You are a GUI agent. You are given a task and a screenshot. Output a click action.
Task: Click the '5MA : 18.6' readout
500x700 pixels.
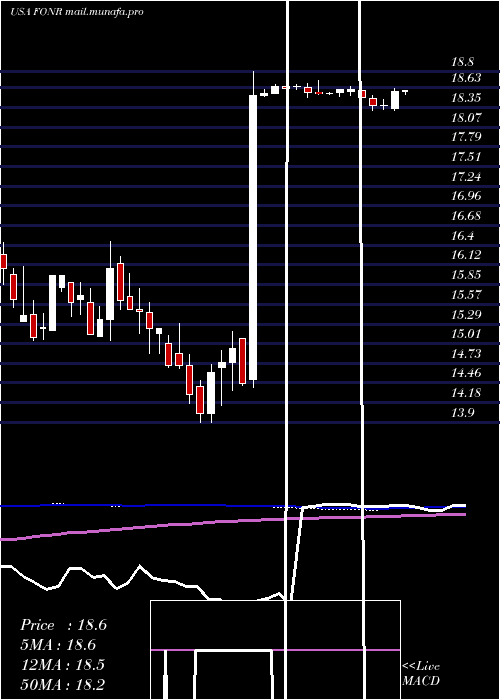pyautogui.click(x=58, y=645)
